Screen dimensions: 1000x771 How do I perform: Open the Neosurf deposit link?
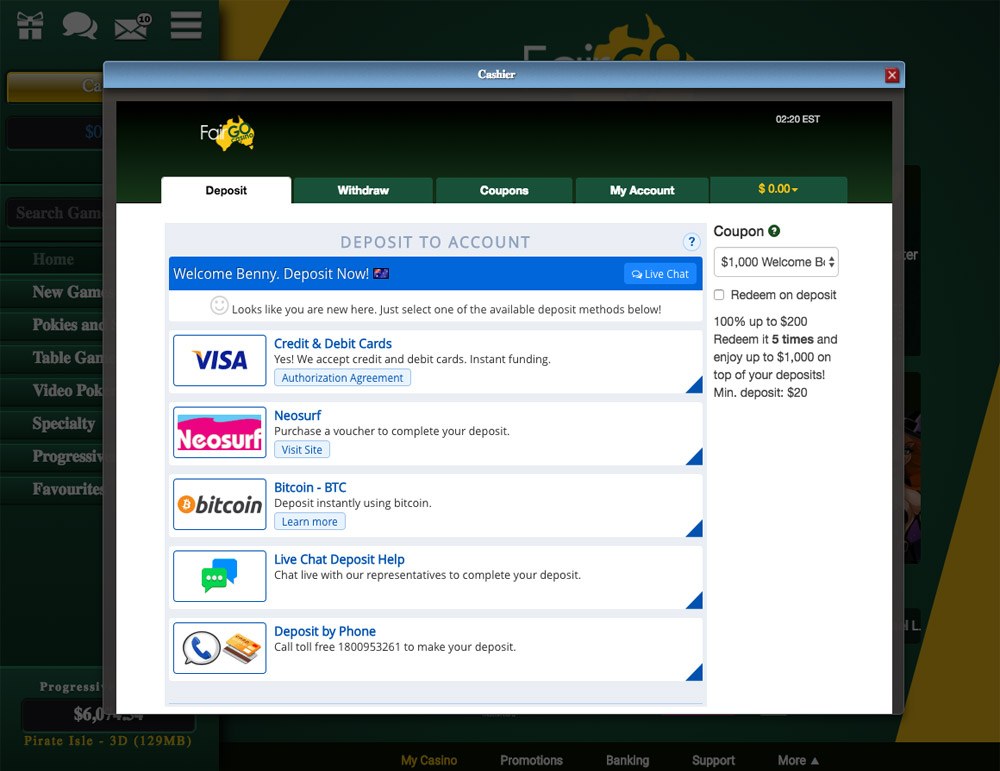[x=298, y=415]
